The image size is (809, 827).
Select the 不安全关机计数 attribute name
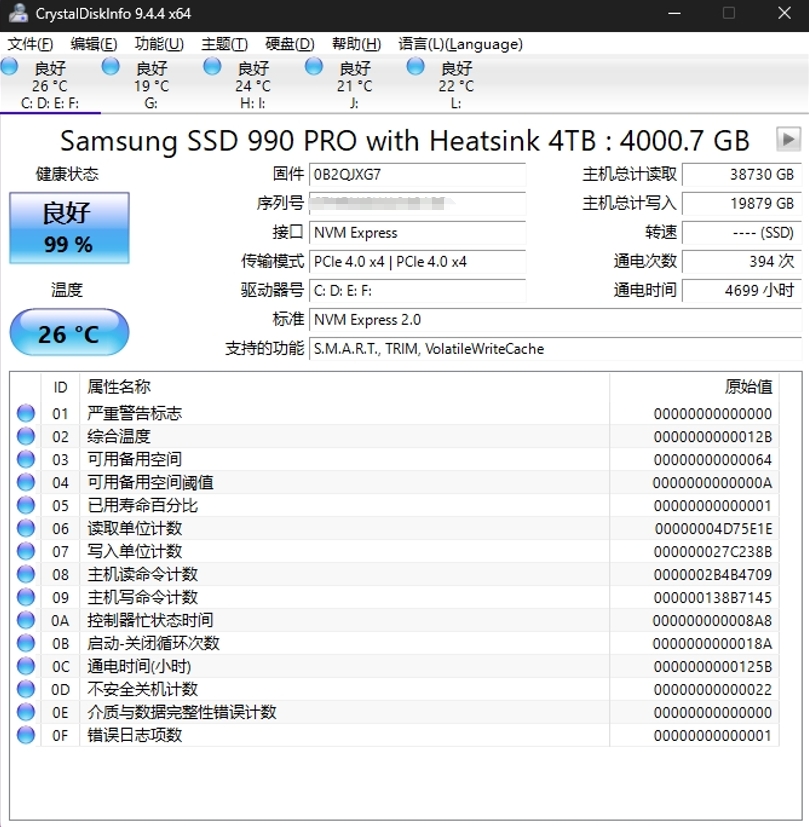[142, 689]
